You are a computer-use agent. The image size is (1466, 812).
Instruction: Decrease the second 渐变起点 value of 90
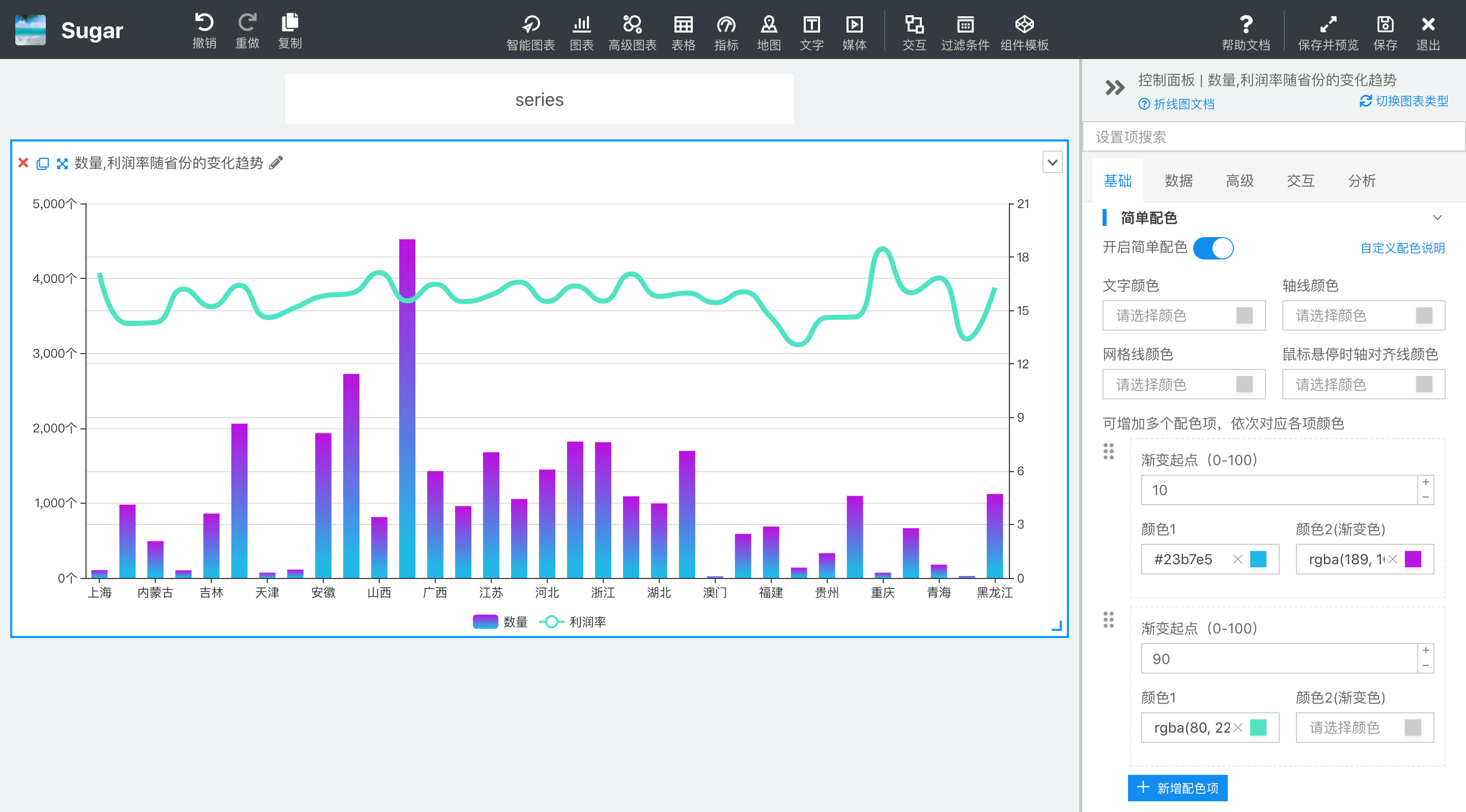[1426, 665]
